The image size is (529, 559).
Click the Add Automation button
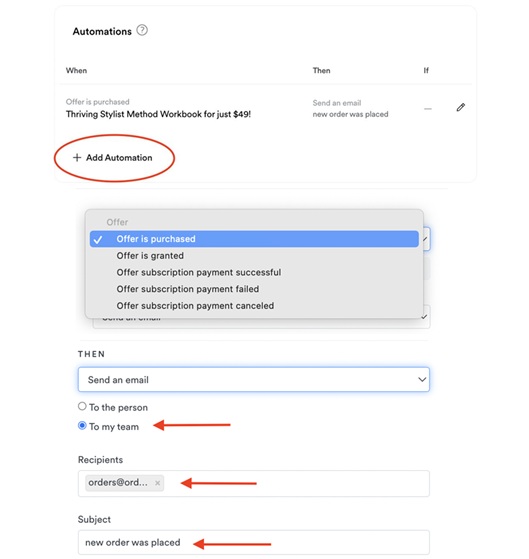coord(113,158)
